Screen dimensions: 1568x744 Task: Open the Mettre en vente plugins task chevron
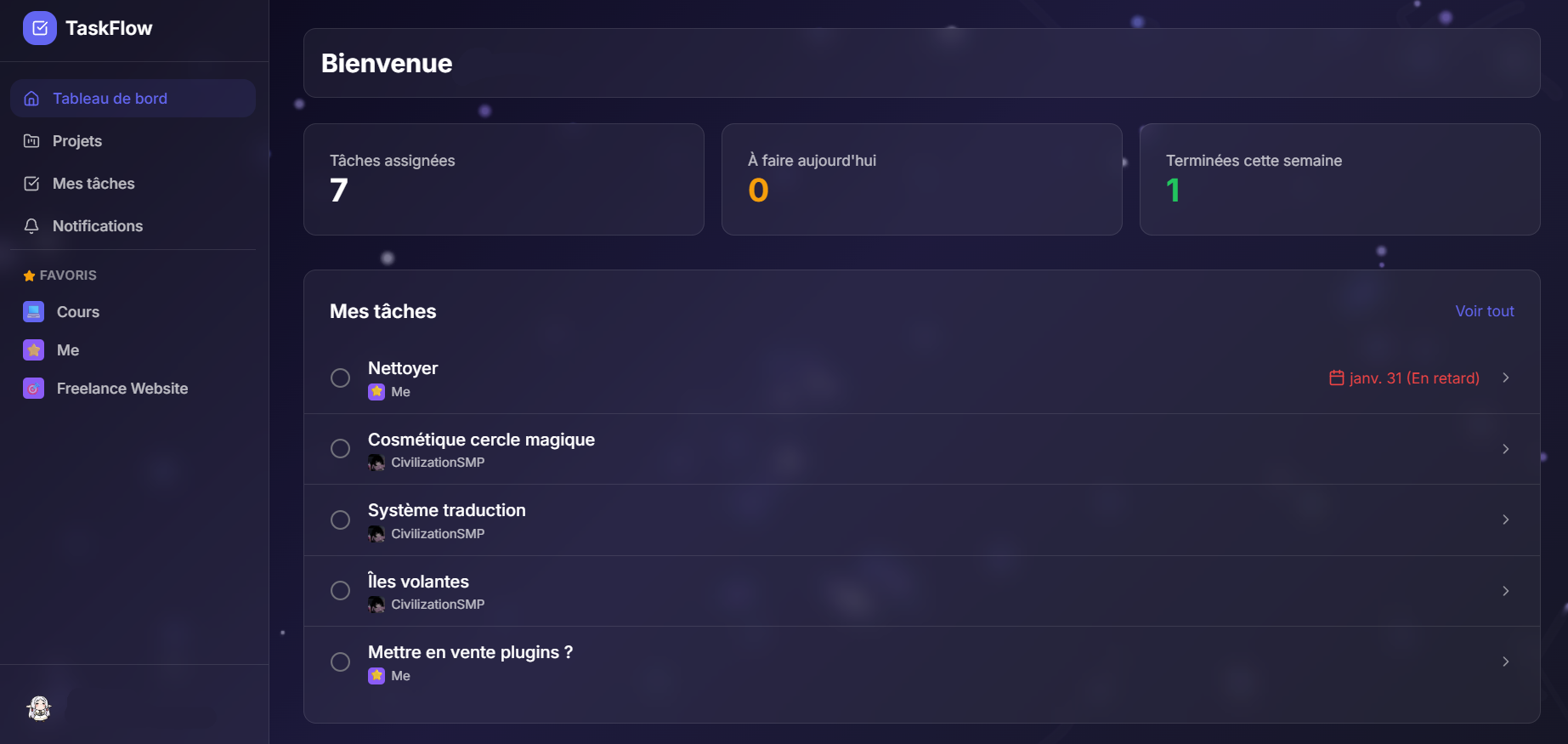click(1506, 662)
